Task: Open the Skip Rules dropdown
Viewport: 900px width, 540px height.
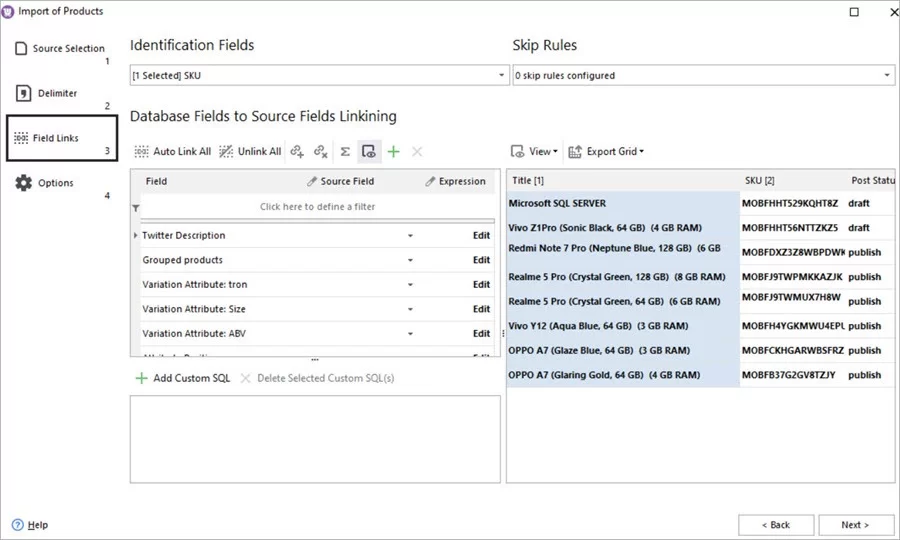Action: point(887,76)
